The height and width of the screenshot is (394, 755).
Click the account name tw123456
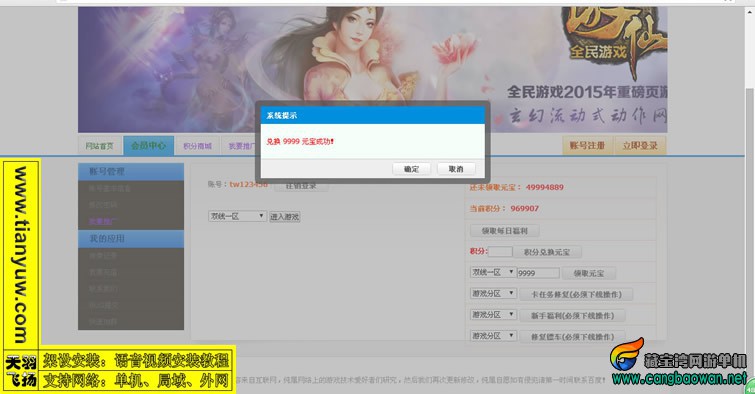tap(248, 184)
